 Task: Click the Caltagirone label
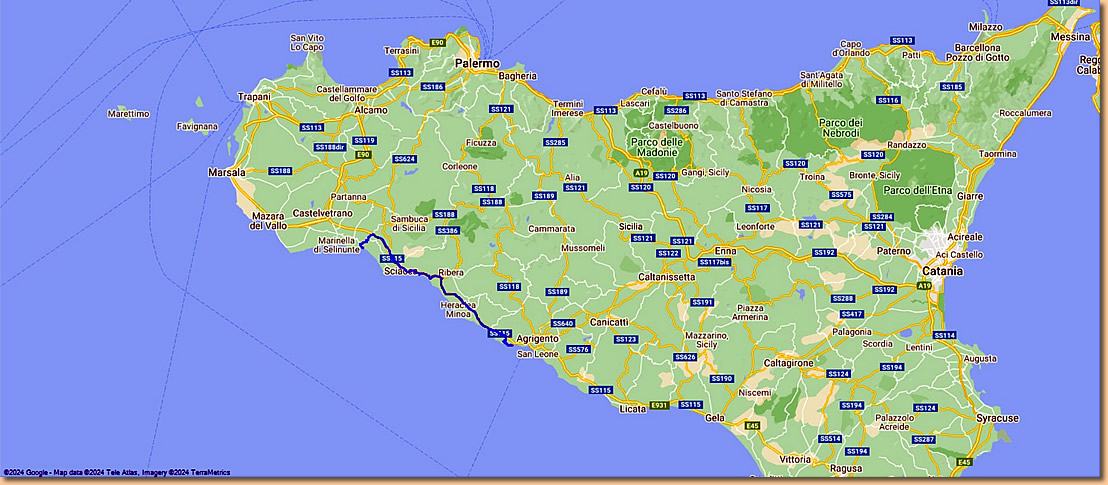click(789, 363)
